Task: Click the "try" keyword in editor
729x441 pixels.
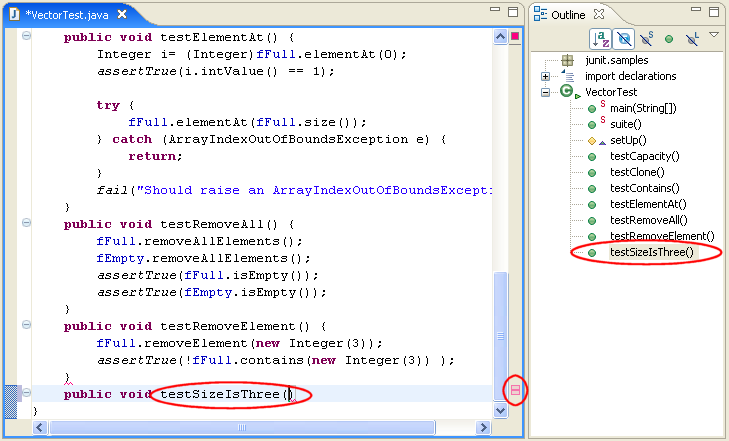Action: pos(108,105)
